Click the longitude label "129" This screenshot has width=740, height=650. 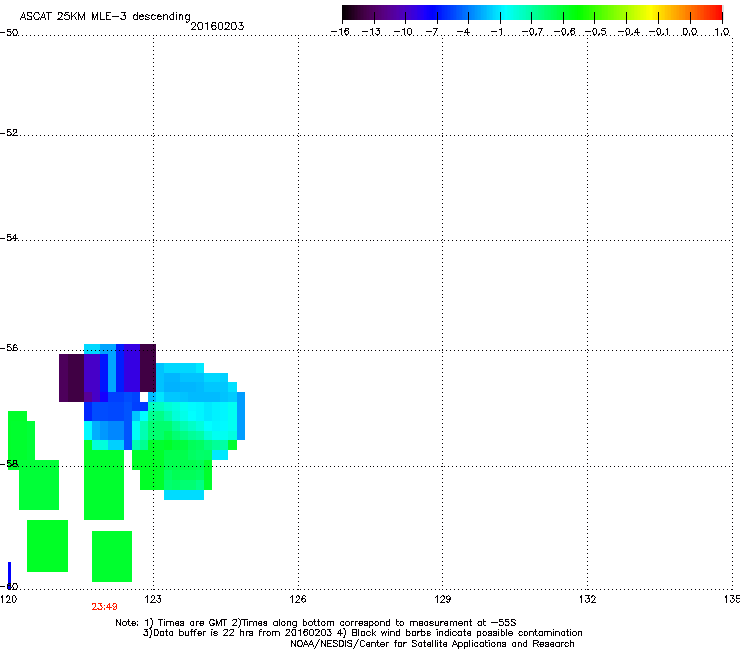click(442, 599)
